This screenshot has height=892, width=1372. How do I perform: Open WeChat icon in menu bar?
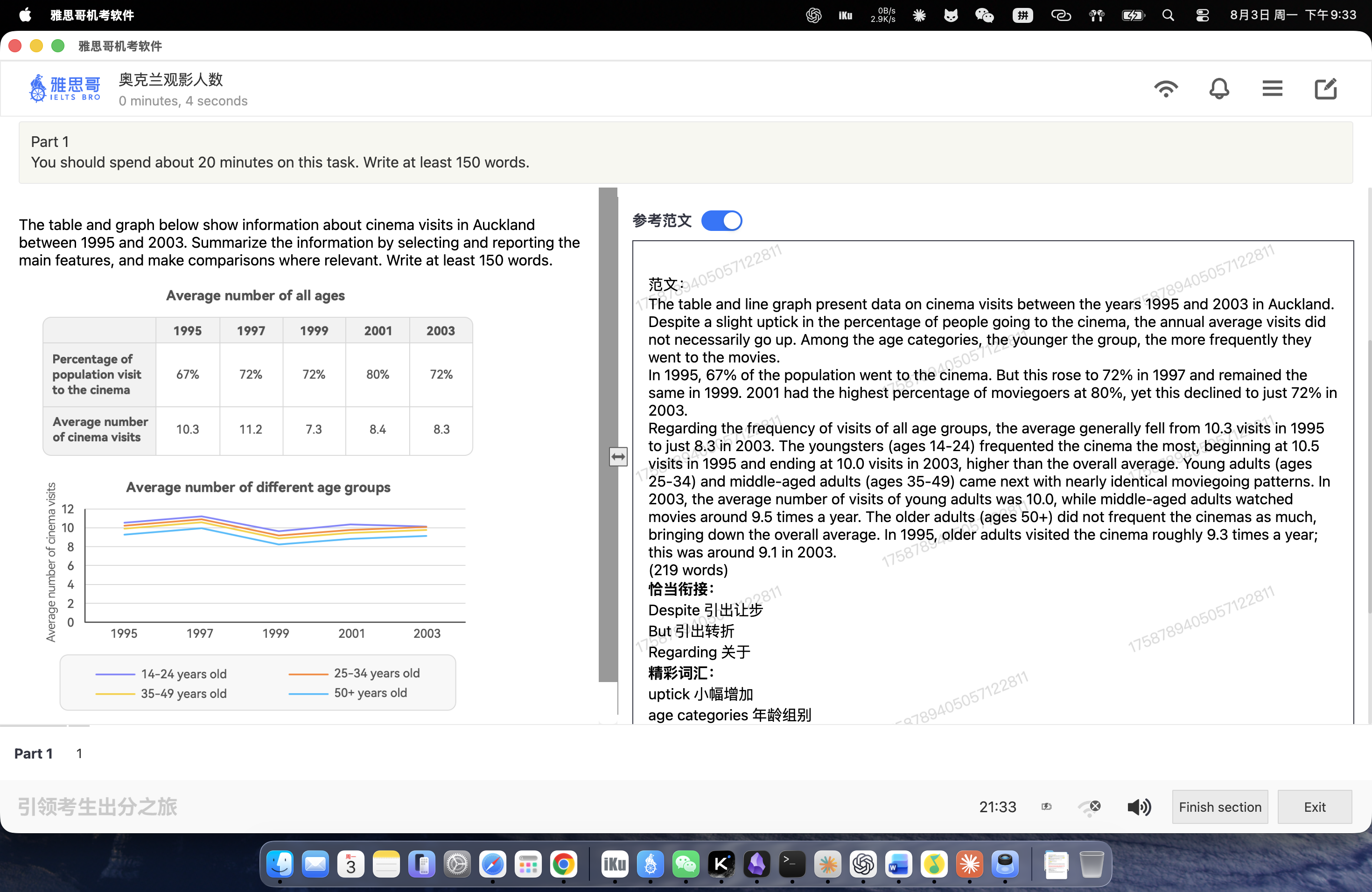pyautogui.click(x=984, y=15)
